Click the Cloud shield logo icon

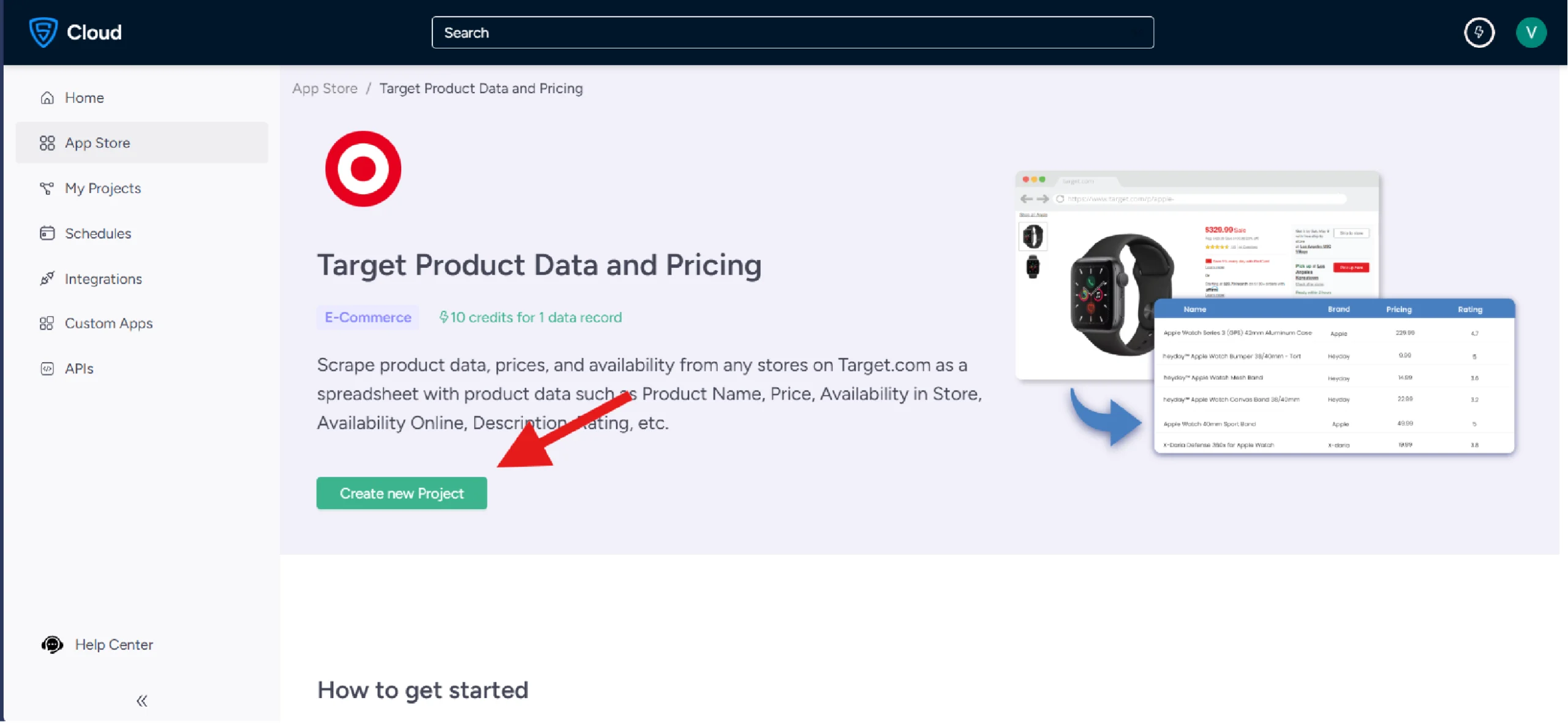[x=43, y=32]
